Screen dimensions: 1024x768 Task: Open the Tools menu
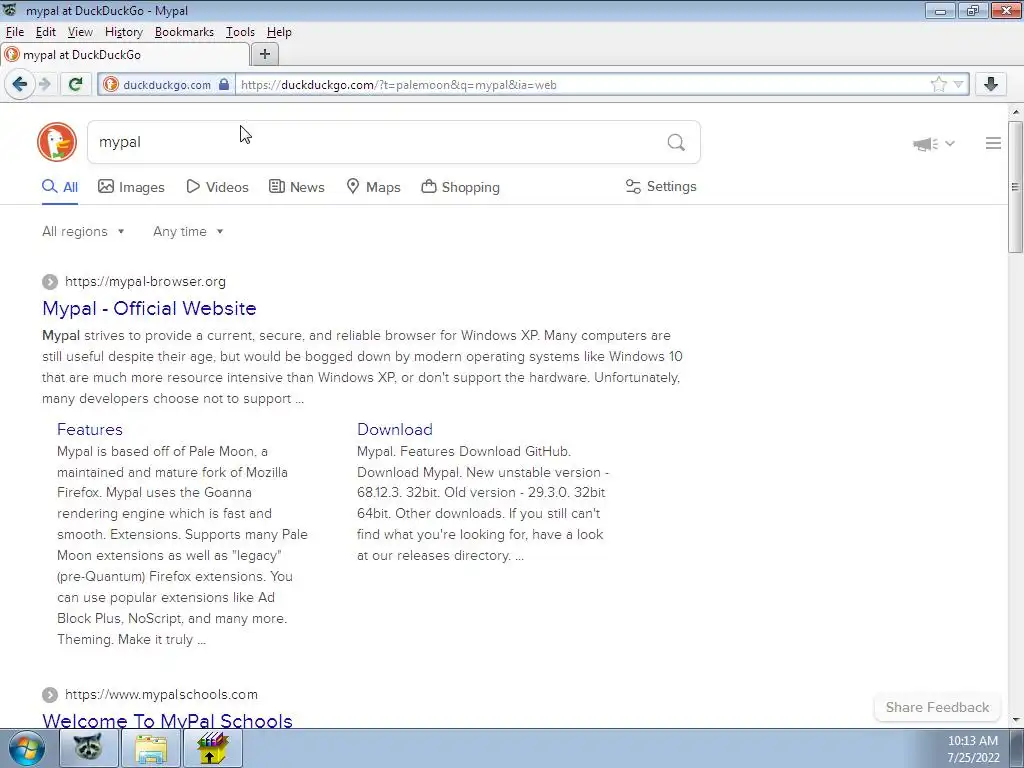coord(240,32)
